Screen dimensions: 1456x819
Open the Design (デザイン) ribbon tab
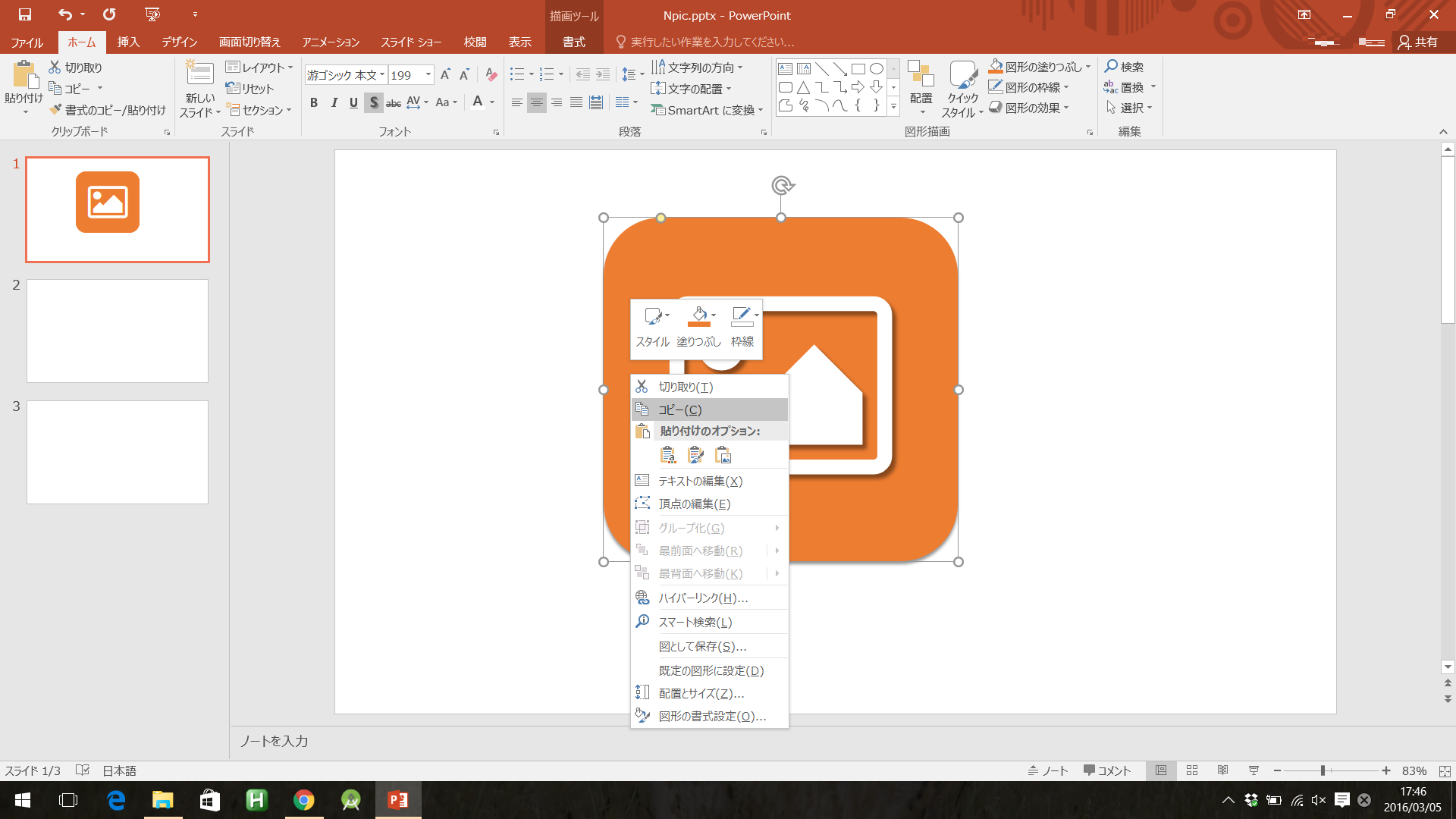pos(180,42)
